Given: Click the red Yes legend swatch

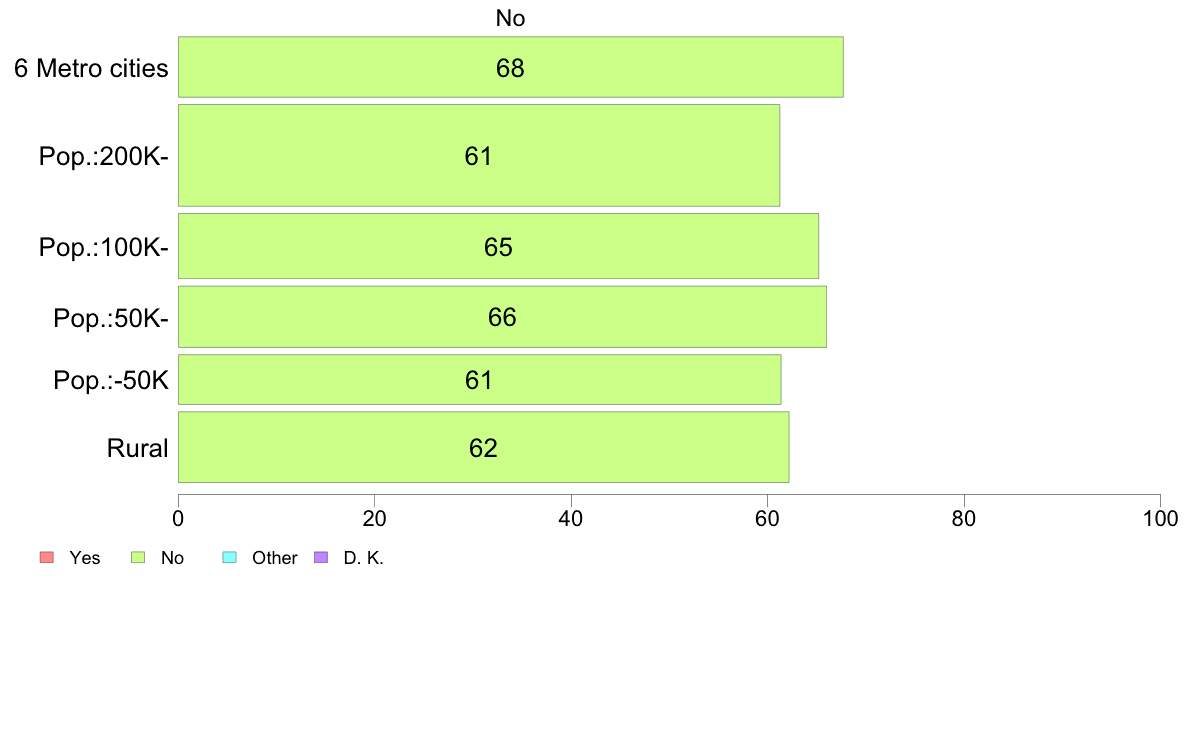Looking at the screenshot, I should click(x=47, y=557).
